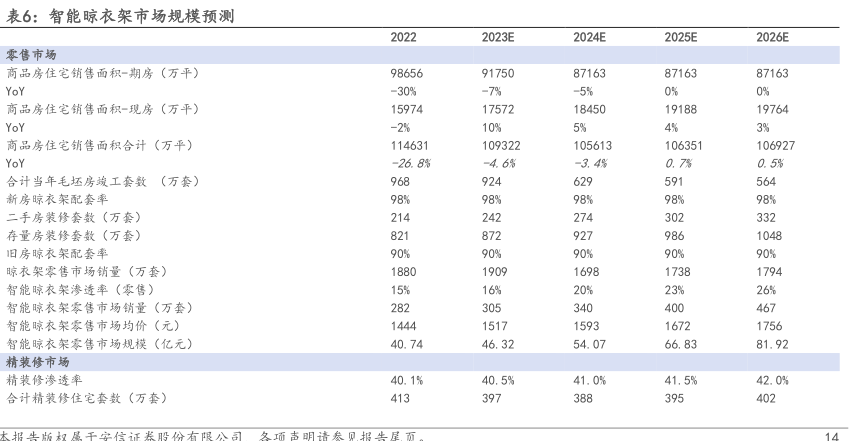Select the 2022 column header
Viewport: 864px width, 441px height.
[x=404, y=38]
